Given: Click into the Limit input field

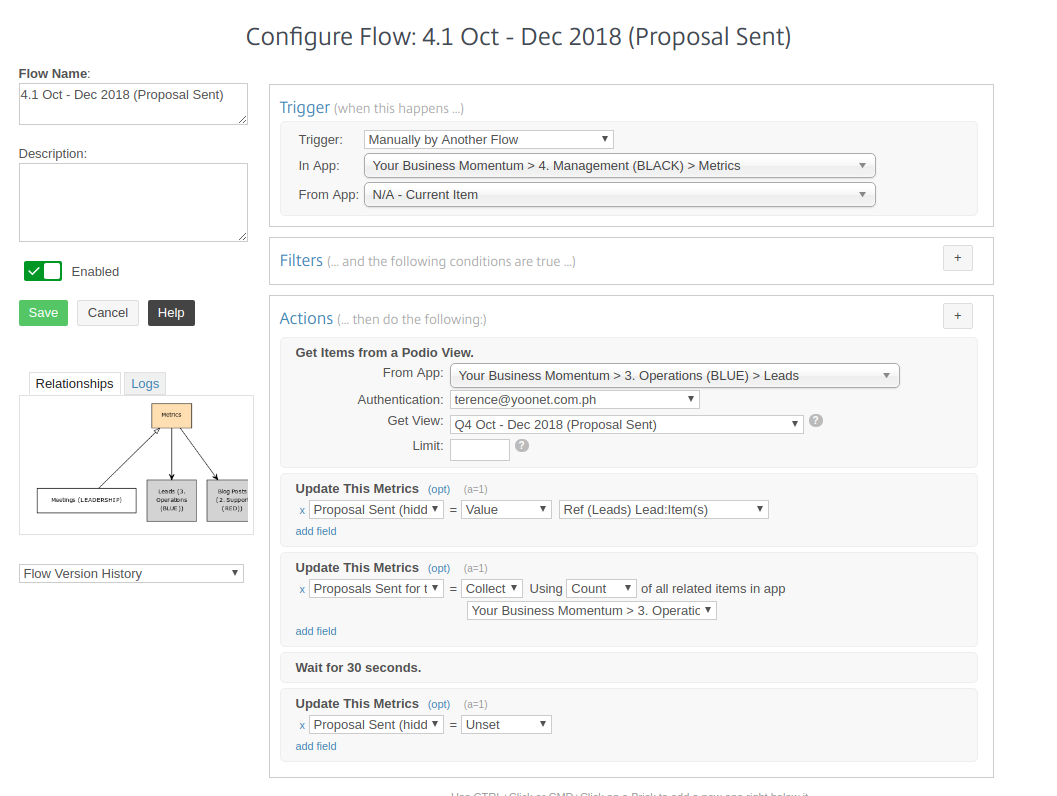Looking at the screenshot, I should point(479,450).
